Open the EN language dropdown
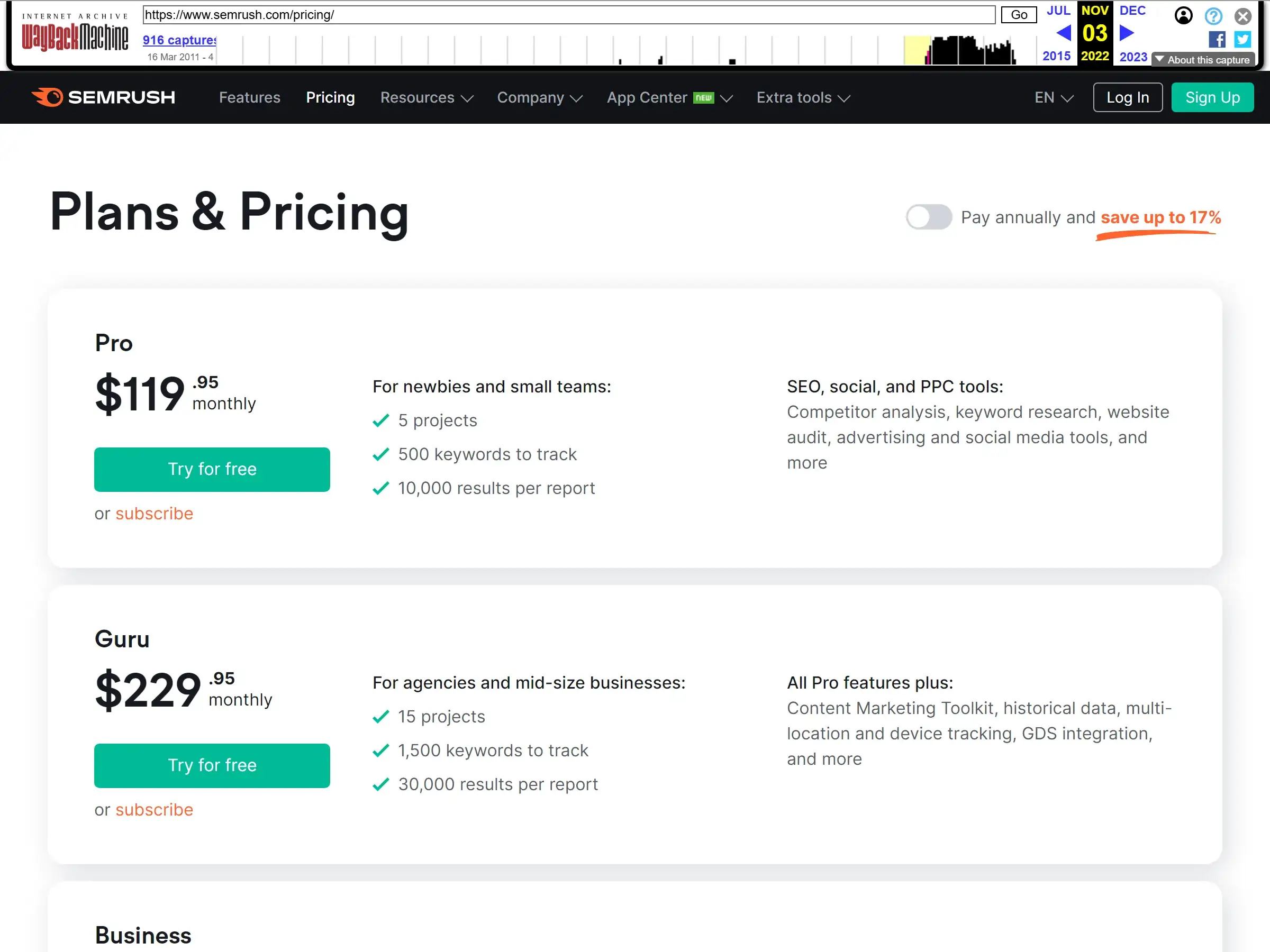This screenshot has height=952, width=1270. point(1053,97)
